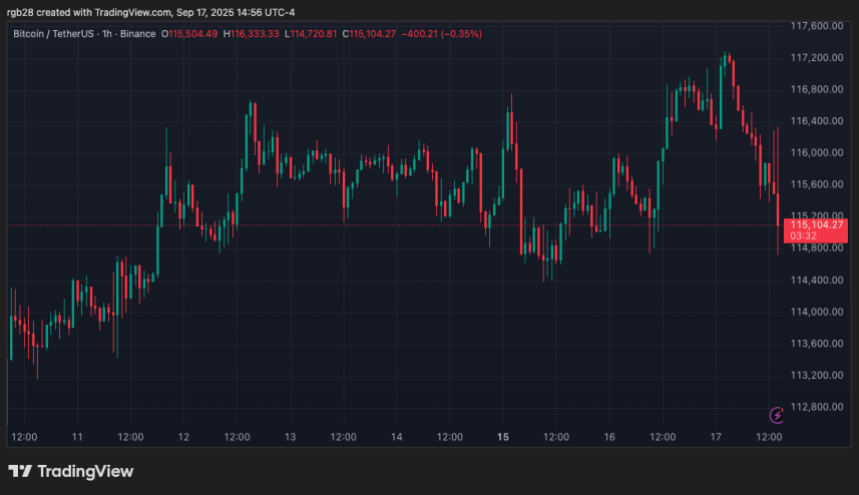859x495 pixels.
Task: Click the TradingView logo icon at bottom
Action: pyautogui.click(x=19, y=471)
